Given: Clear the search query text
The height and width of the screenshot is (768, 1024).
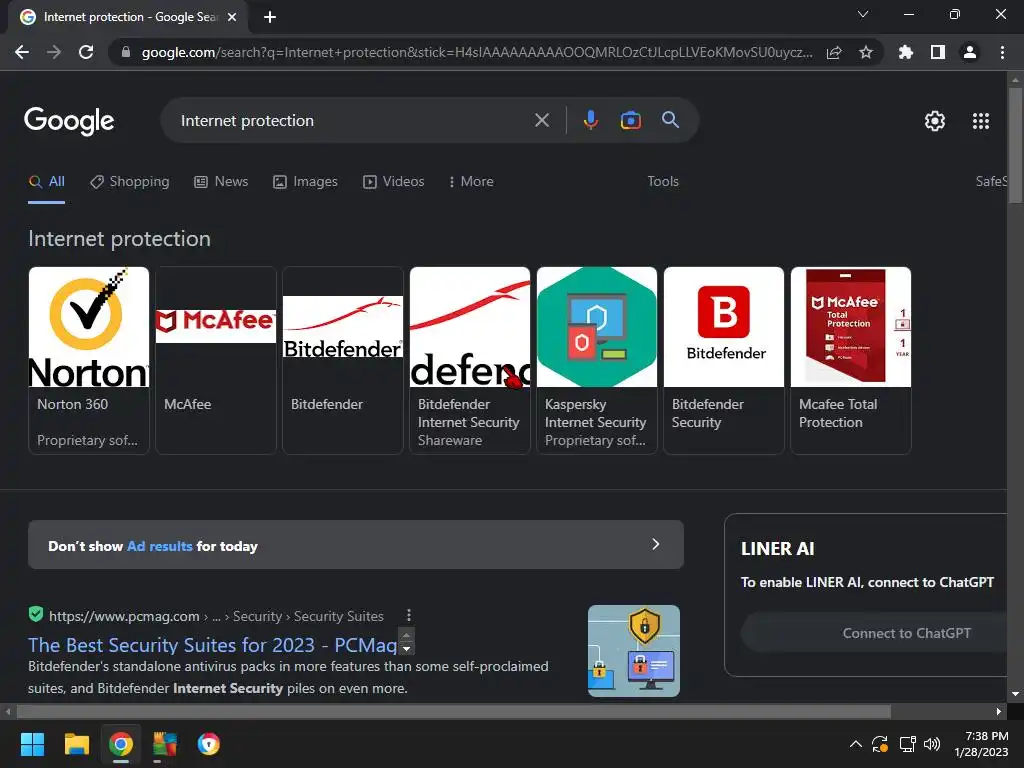Looking at the screenshot, I should click(x=542, y=120).
